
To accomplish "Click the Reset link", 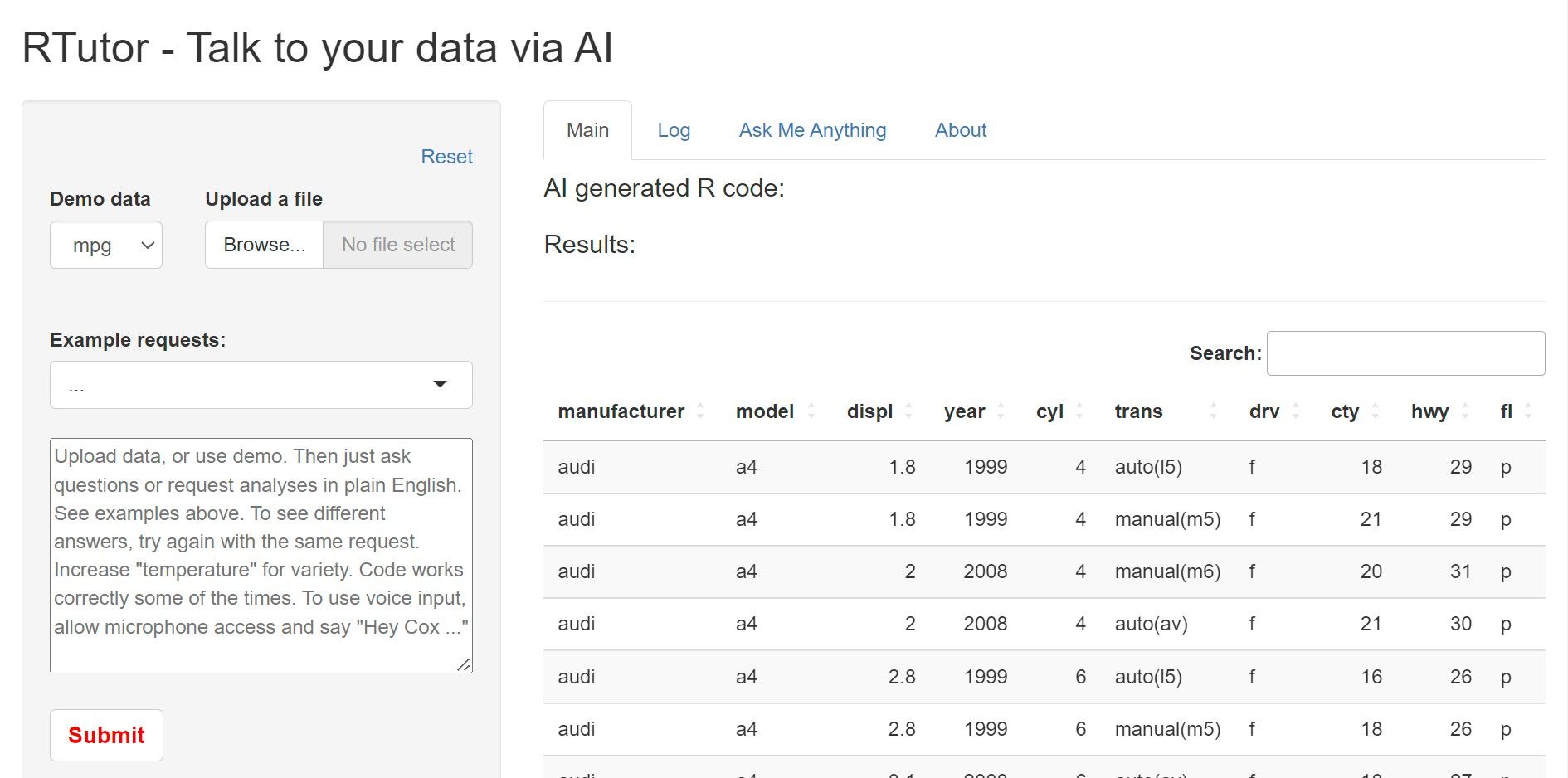I will [x=446, y=157].
